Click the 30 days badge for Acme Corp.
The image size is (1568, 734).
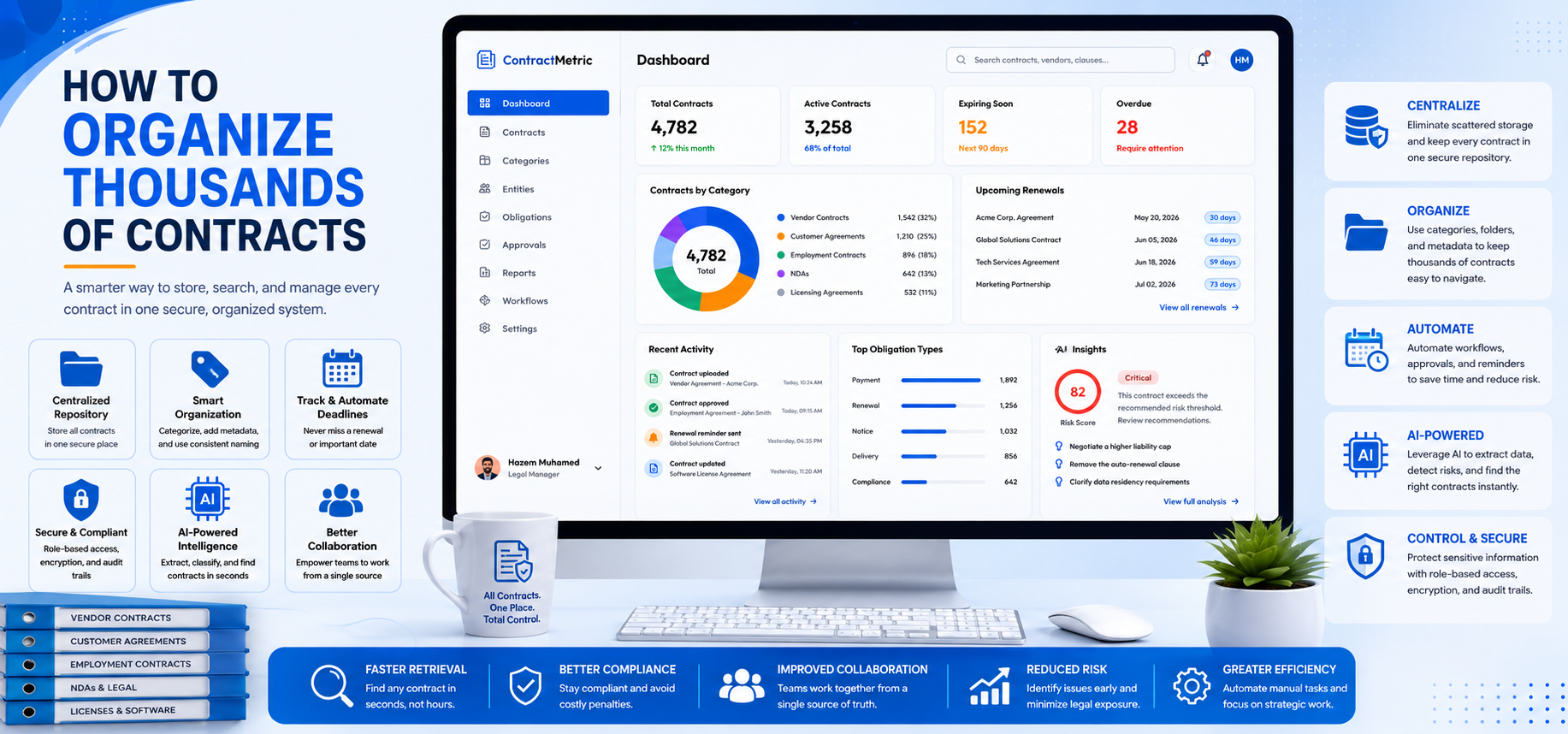1222,218
